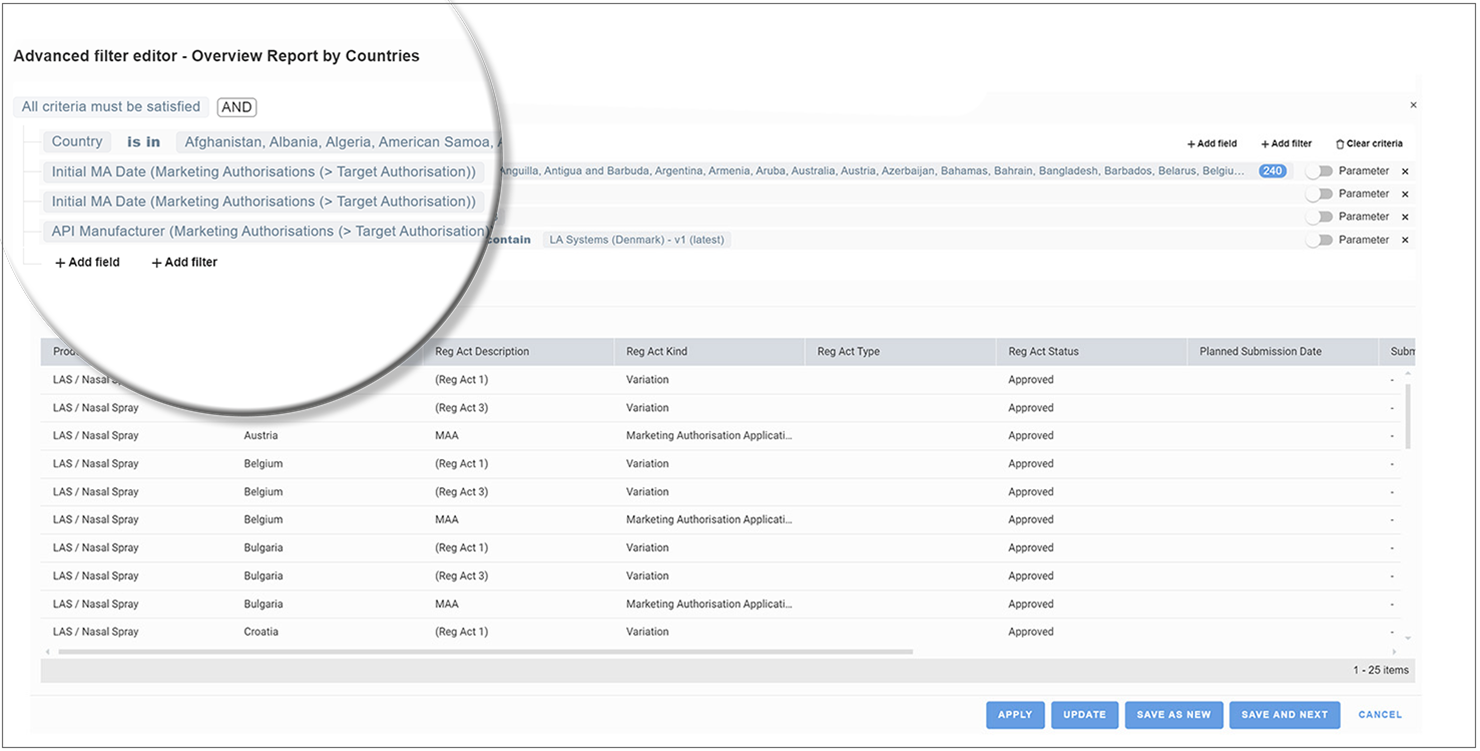Open the API Manufacturer field selector chip
This screenshot has width=1480, height=751.
pyautogui.click(x=269, y=231)
